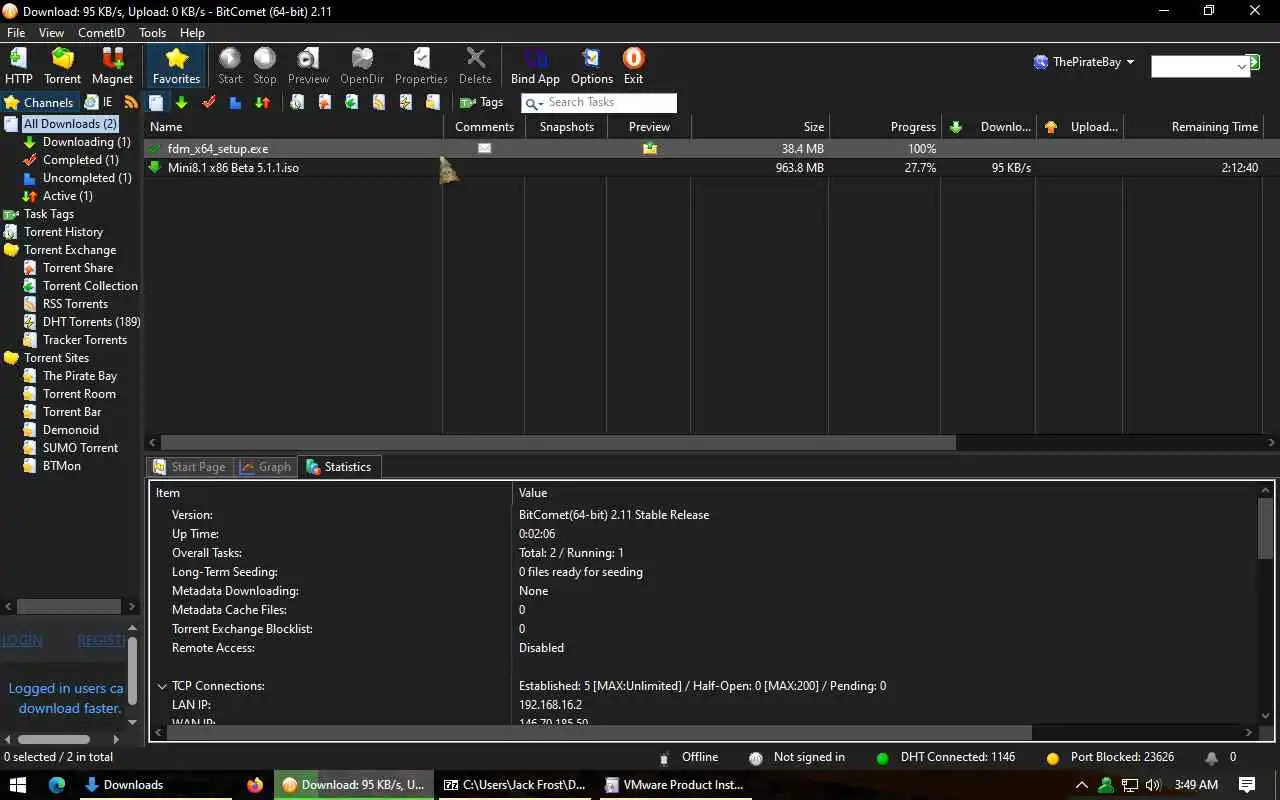Open the File menu
Viewport: 1280px width, 800px height.
(16, 33)
